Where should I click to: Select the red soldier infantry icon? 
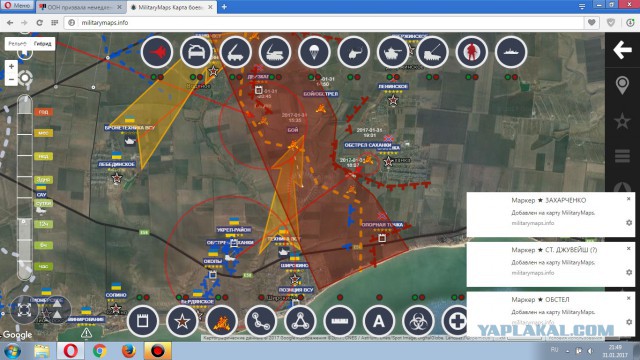(x=471, y=52)
